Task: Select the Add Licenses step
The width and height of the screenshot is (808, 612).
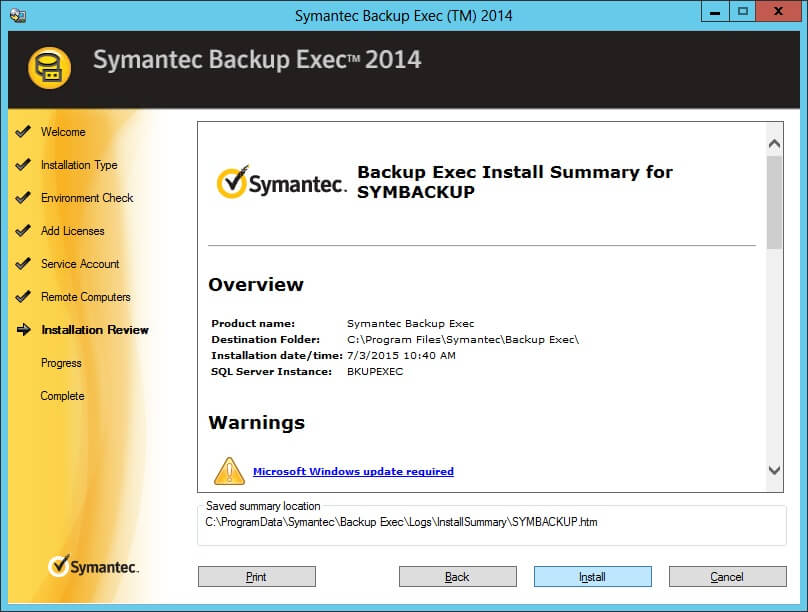Action: click(73, 231)
